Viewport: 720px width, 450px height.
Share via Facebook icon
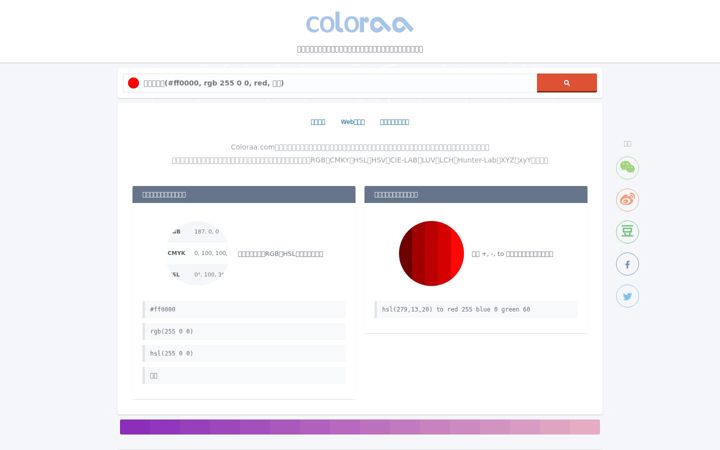click(x=627, y=264)
